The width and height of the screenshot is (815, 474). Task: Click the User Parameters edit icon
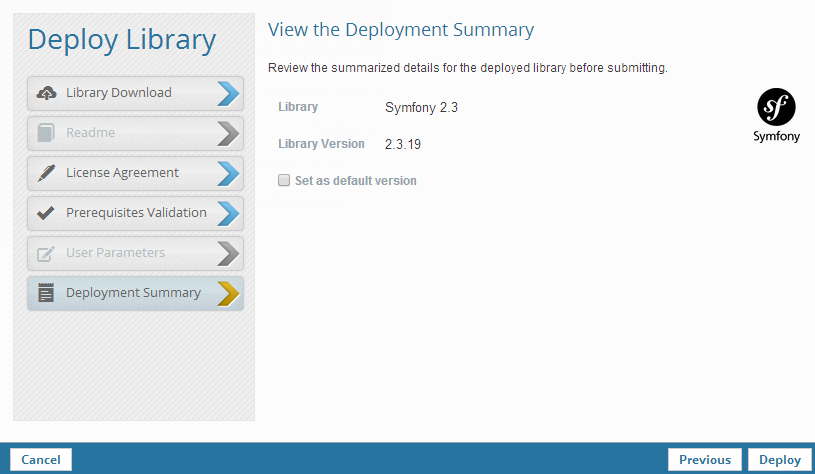(46, 253)
